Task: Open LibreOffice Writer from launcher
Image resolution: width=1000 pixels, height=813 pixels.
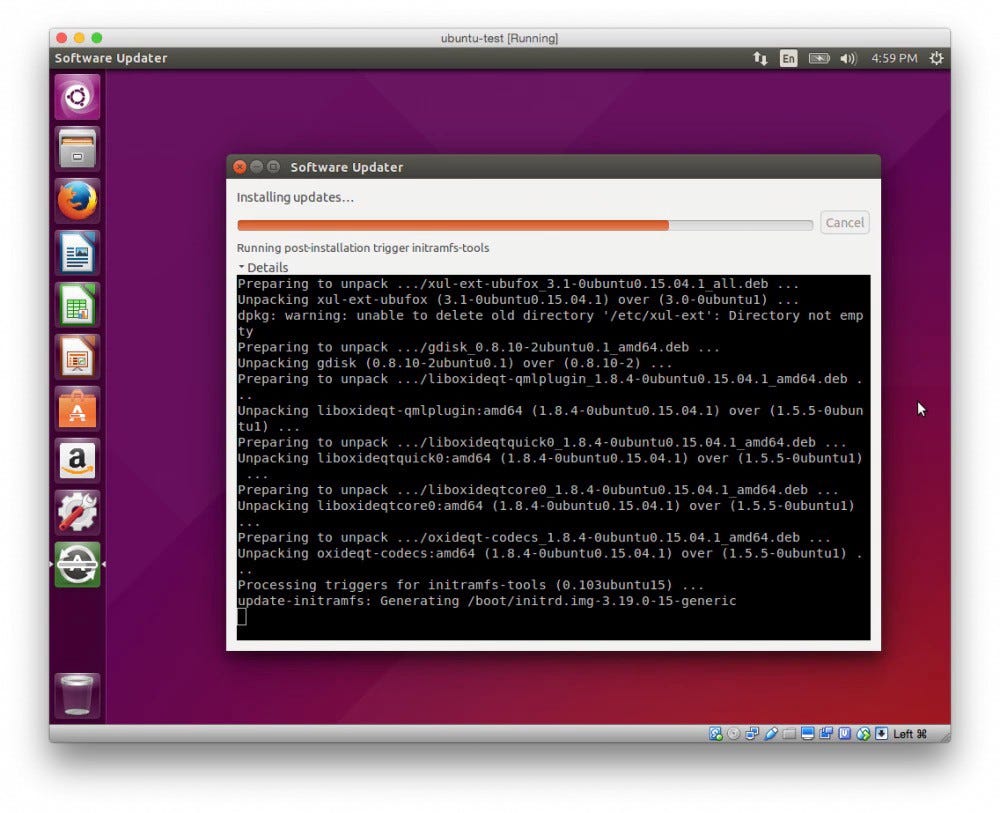Action: [77, 253]
